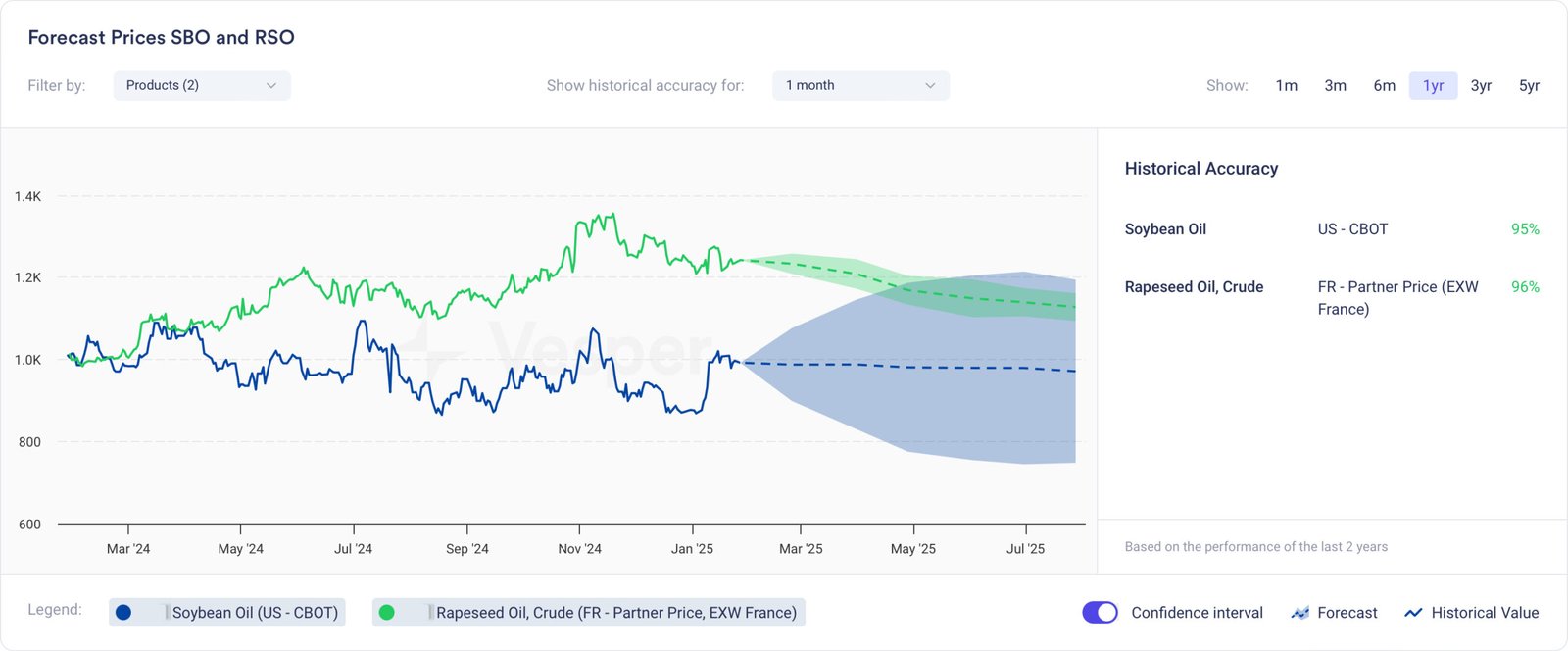Toggle the Confidence interval switch off
The width and height of the screenshot is (1568, 651).
1100,613
